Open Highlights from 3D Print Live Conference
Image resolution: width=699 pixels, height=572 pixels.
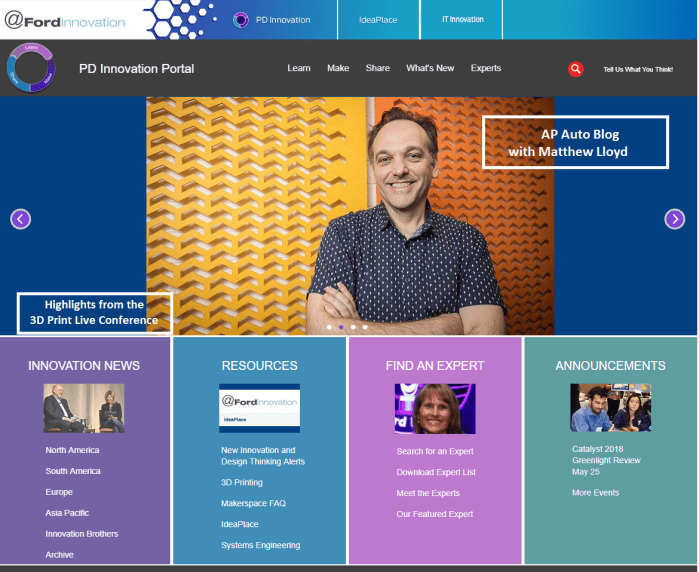coord(95,313)
